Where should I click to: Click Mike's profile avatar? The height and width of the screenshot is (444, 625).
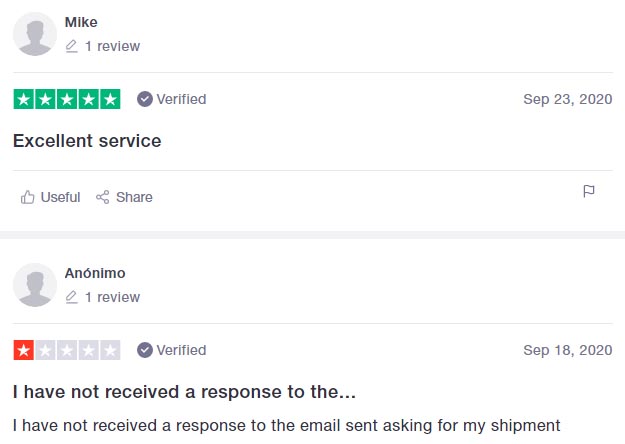coord(35,34)
